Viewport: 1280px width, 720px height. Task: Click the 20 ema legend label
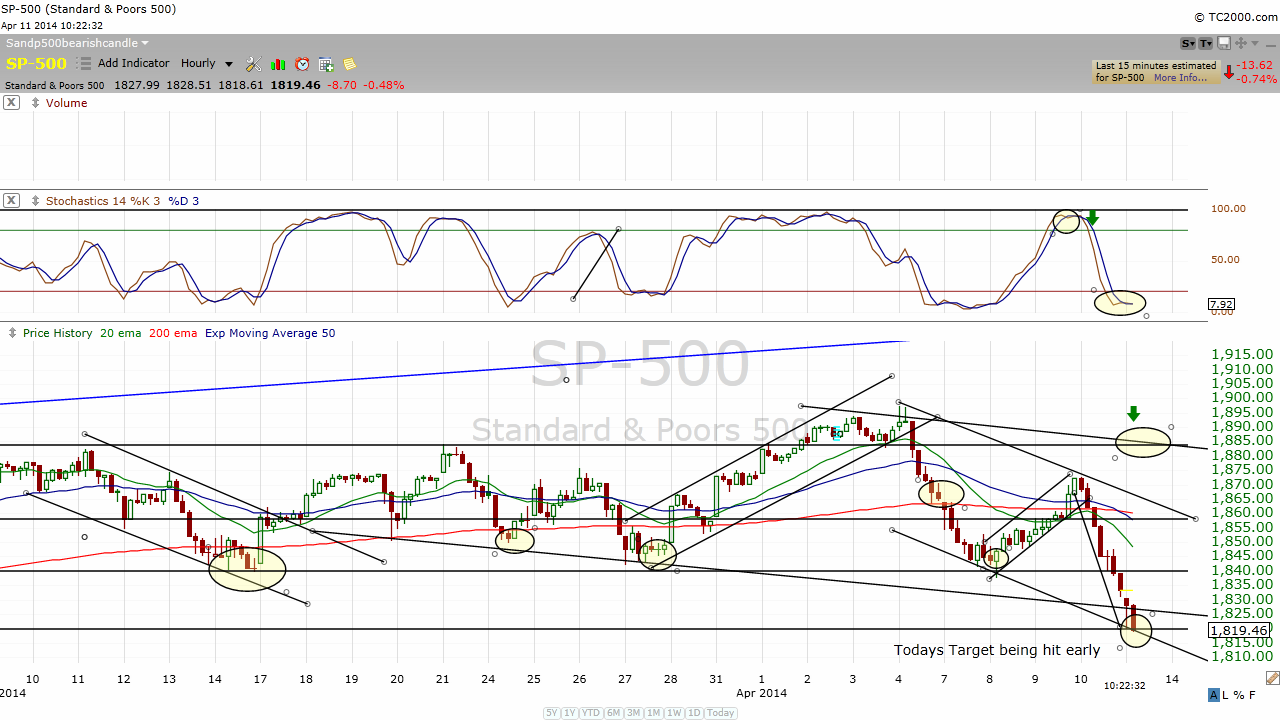(x=120, y=333)
